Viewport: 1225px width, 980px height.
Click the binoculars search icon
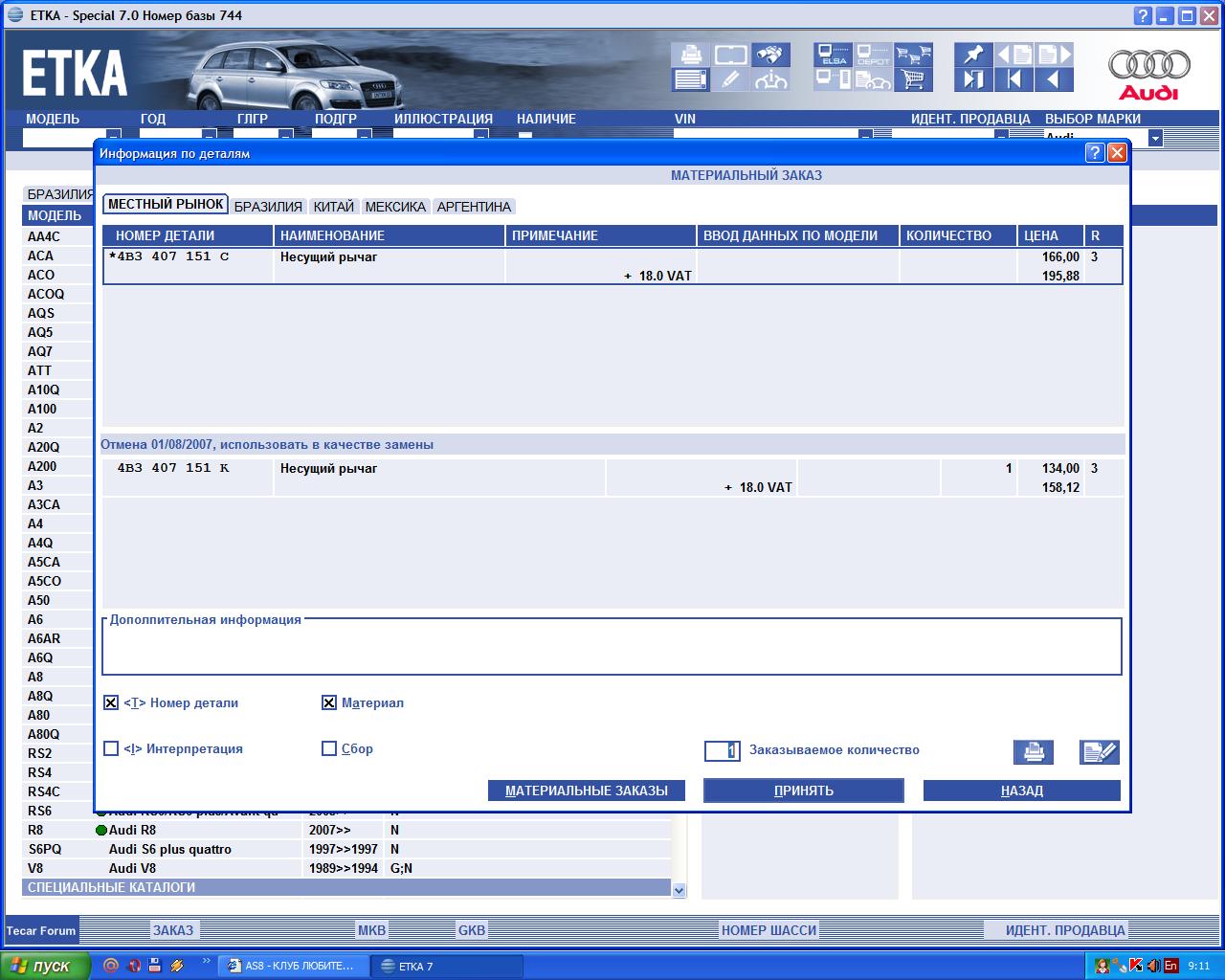tap(770, 55)
